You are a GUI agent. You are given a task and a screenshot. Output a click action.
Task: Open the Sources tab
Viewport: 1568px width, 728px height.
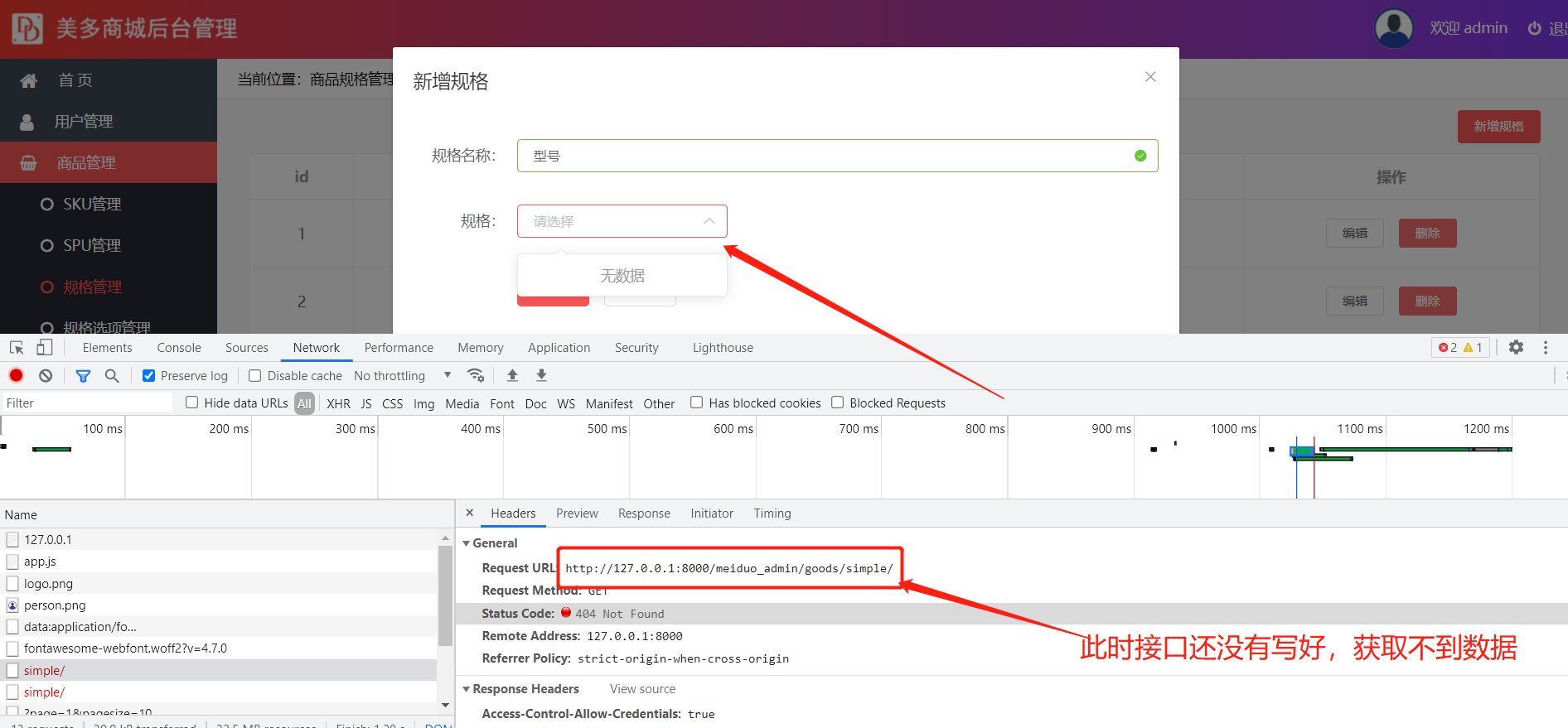[x=247, y=348]
